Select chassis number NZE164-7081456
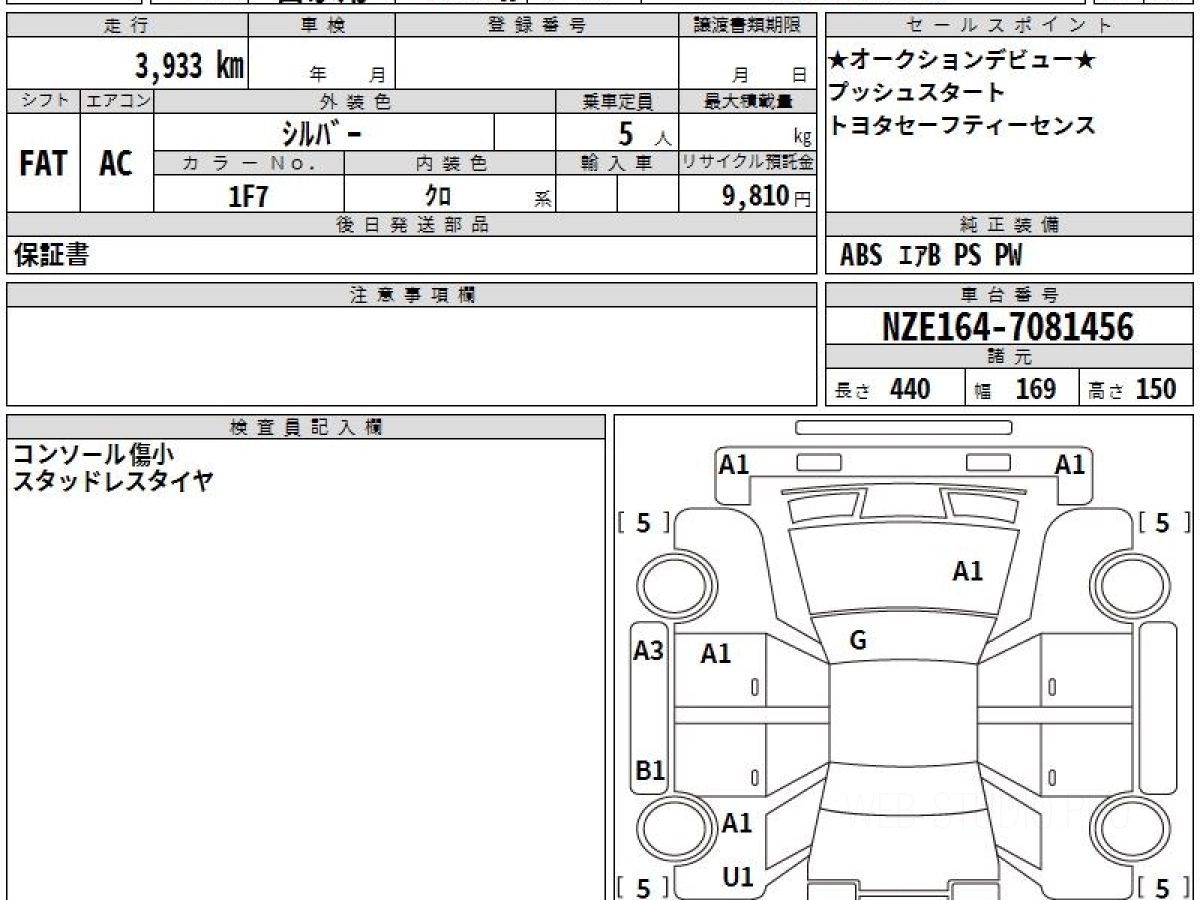Image resolution: width=1200 pixels, height=900 pixels. coord(1008,326)
